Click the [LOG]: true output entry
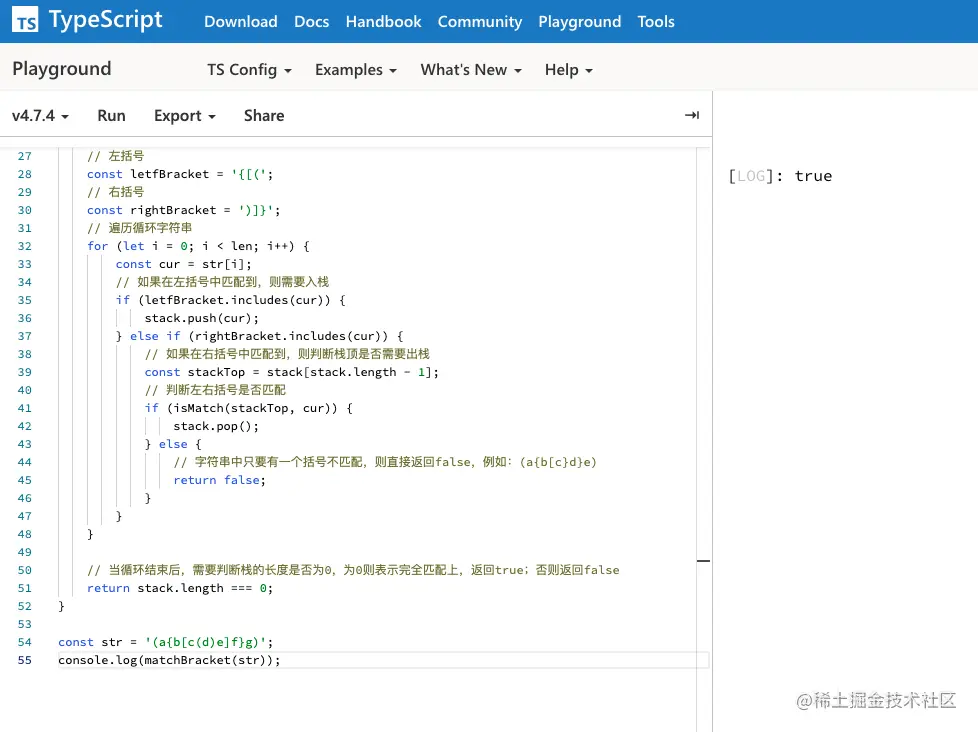The image size is (978, 732). (x=780, y=176)
